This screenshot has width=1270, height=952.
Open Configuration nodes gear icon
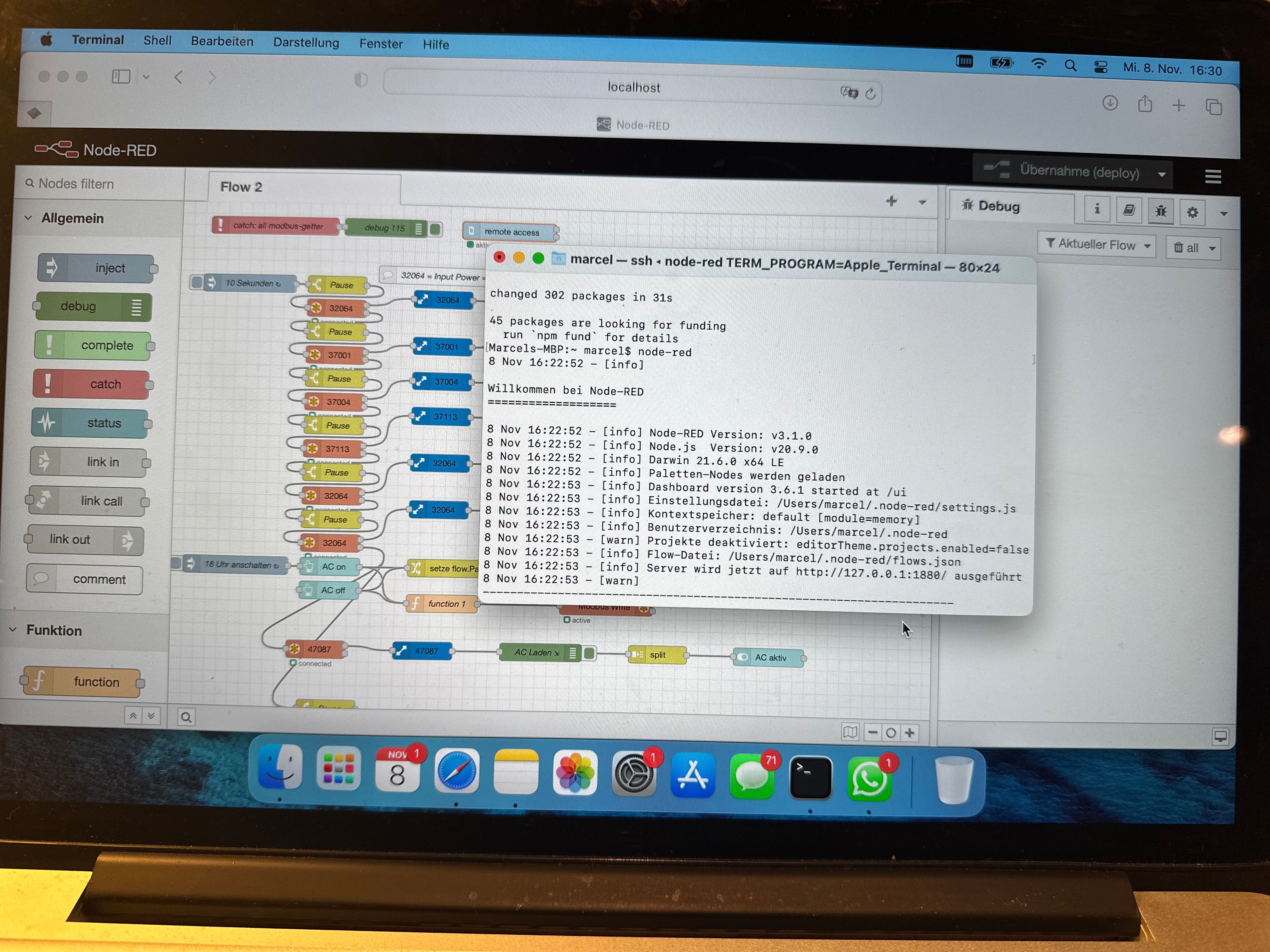pos(1193,212)
